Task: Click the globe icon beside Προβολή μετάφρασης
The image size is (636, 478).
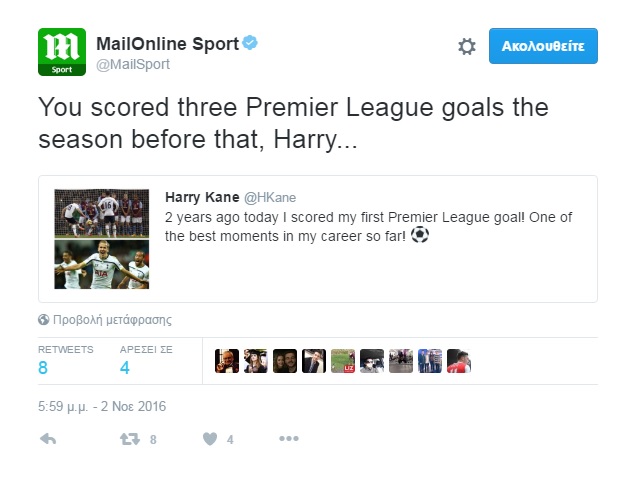Action: (43, 320)
